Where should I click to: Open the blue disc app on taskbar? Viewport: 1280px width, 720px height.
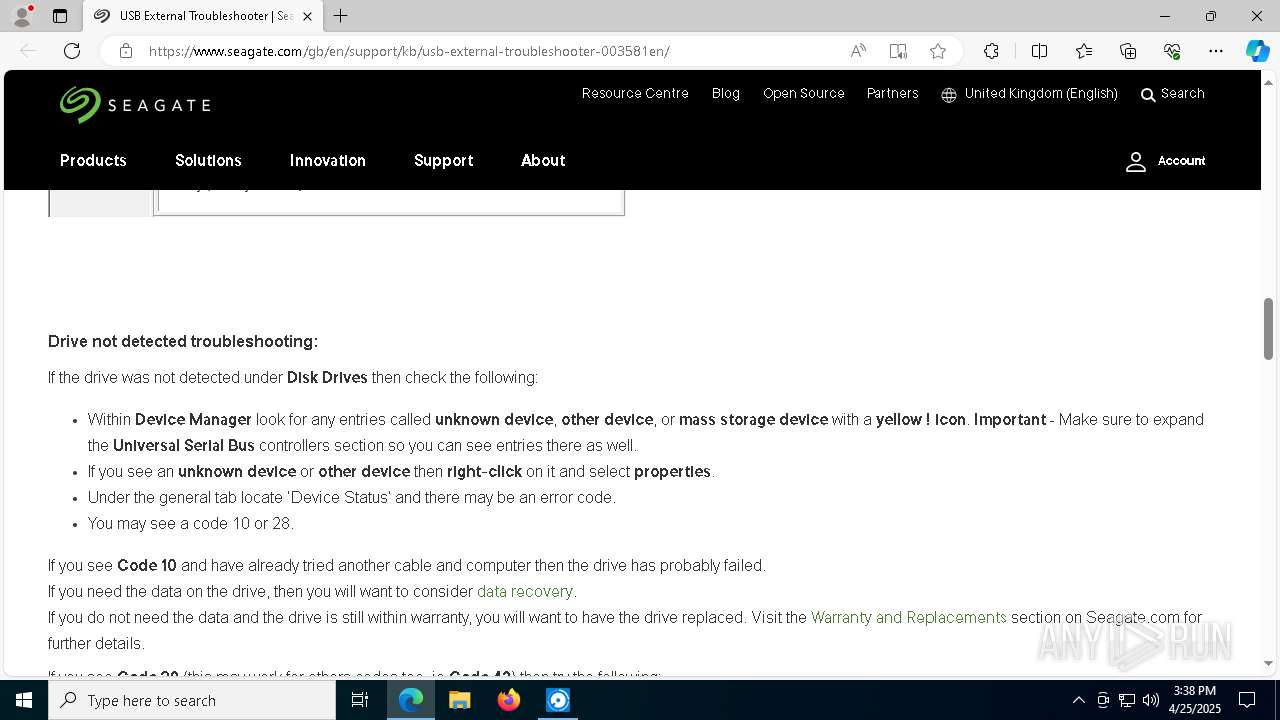(557, 700)
